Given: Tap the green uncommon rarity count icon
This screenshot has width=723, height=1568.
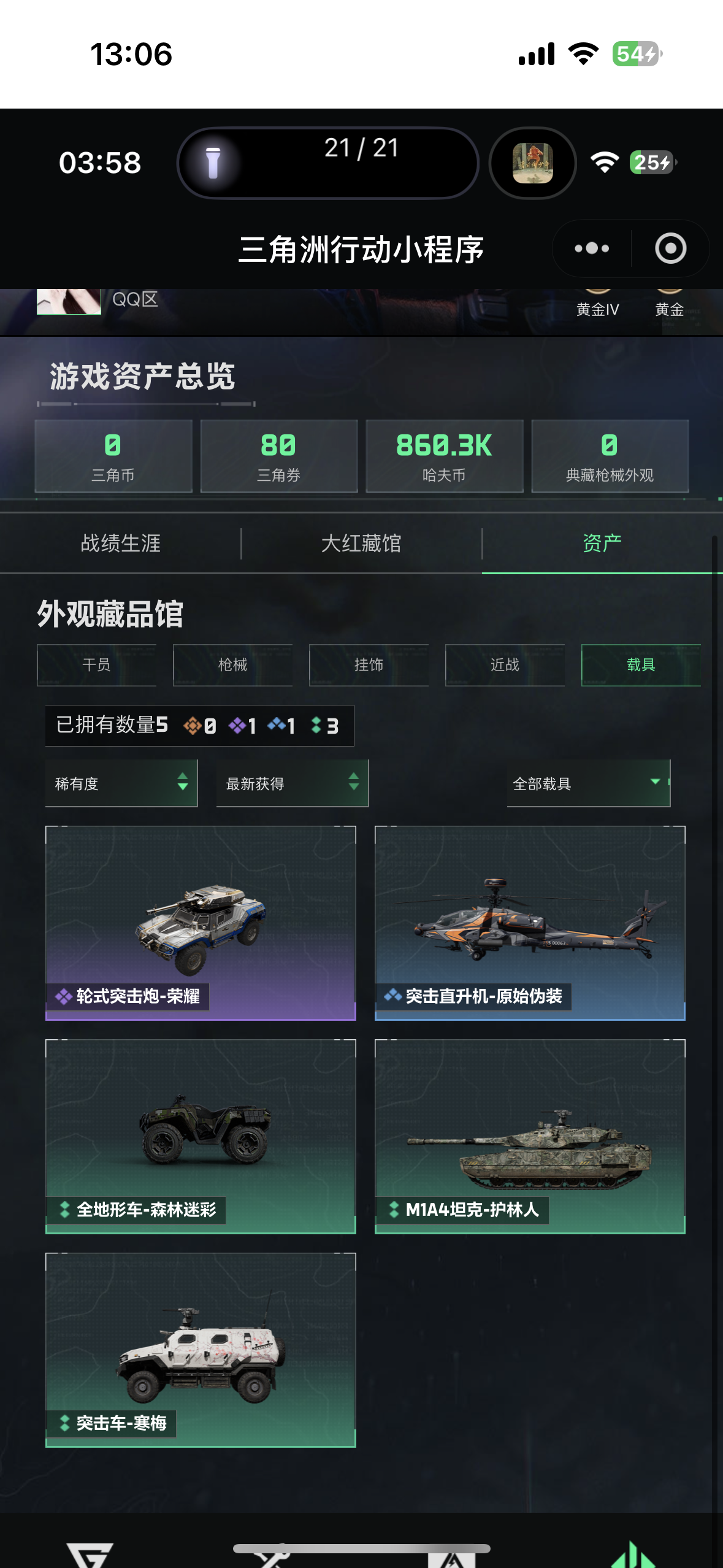Looking at the screenshot, I should click(316, 725).
